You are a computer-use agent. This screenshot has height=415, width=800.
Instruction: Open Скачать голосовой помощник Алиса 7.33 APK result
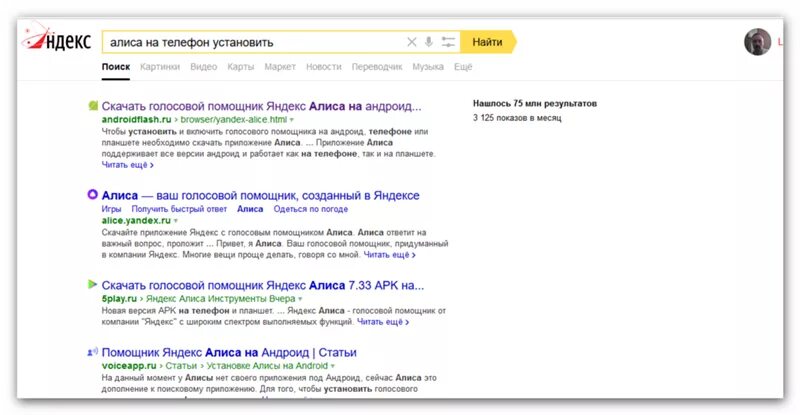[263, 285]
